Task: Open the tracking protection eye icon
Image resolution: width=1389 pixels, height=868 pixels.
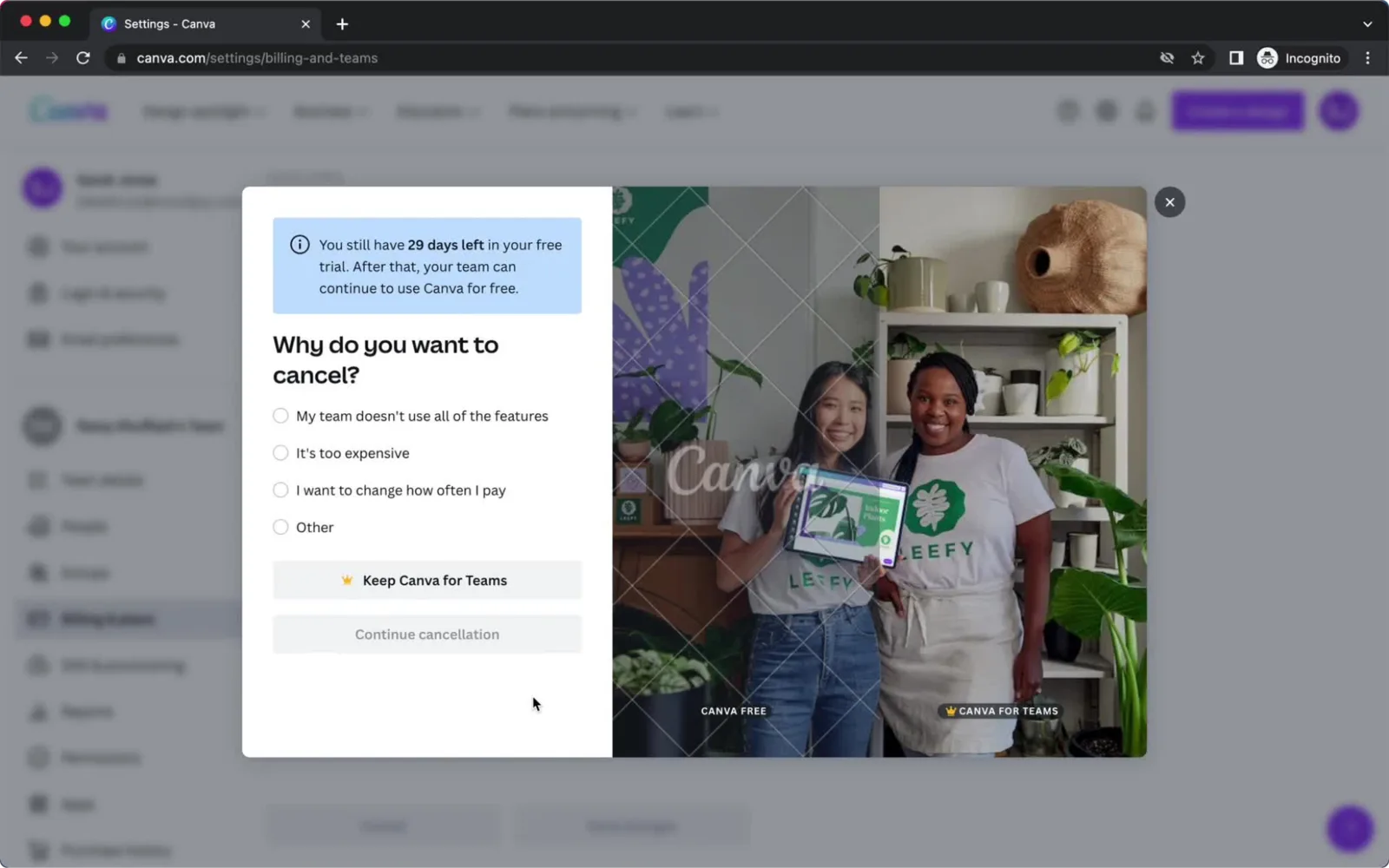Action: (x=1167, y=58)
